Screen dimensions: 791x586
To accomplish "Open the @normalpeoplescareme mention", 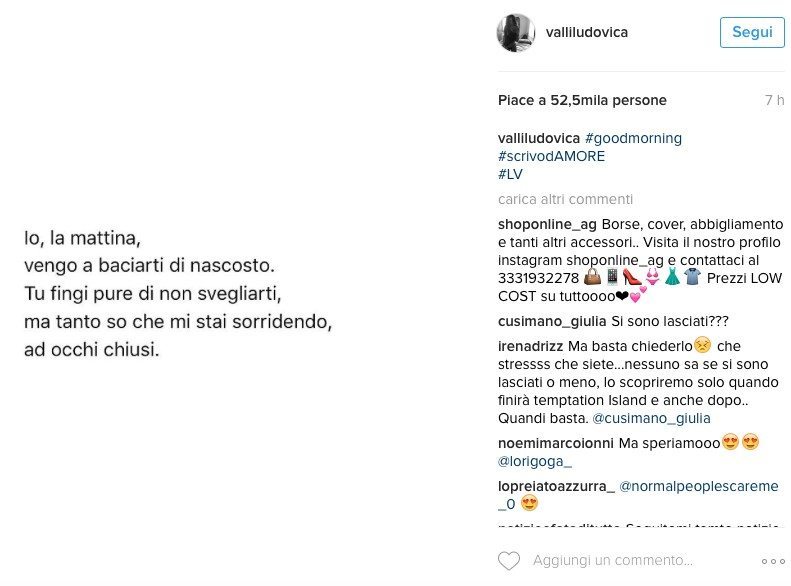I will click(699, 486).
